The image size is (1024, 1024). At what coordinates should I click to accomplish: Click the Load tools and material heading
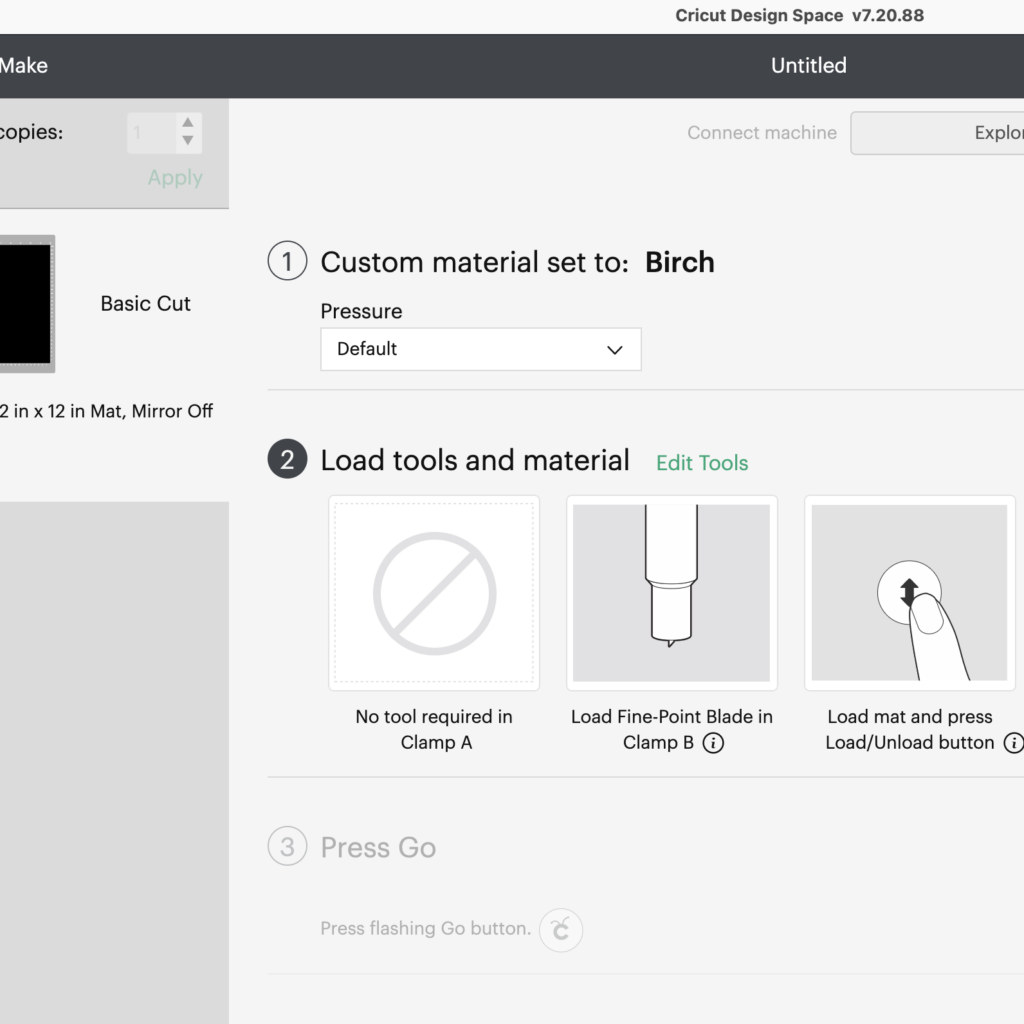(x=475, y=460)
